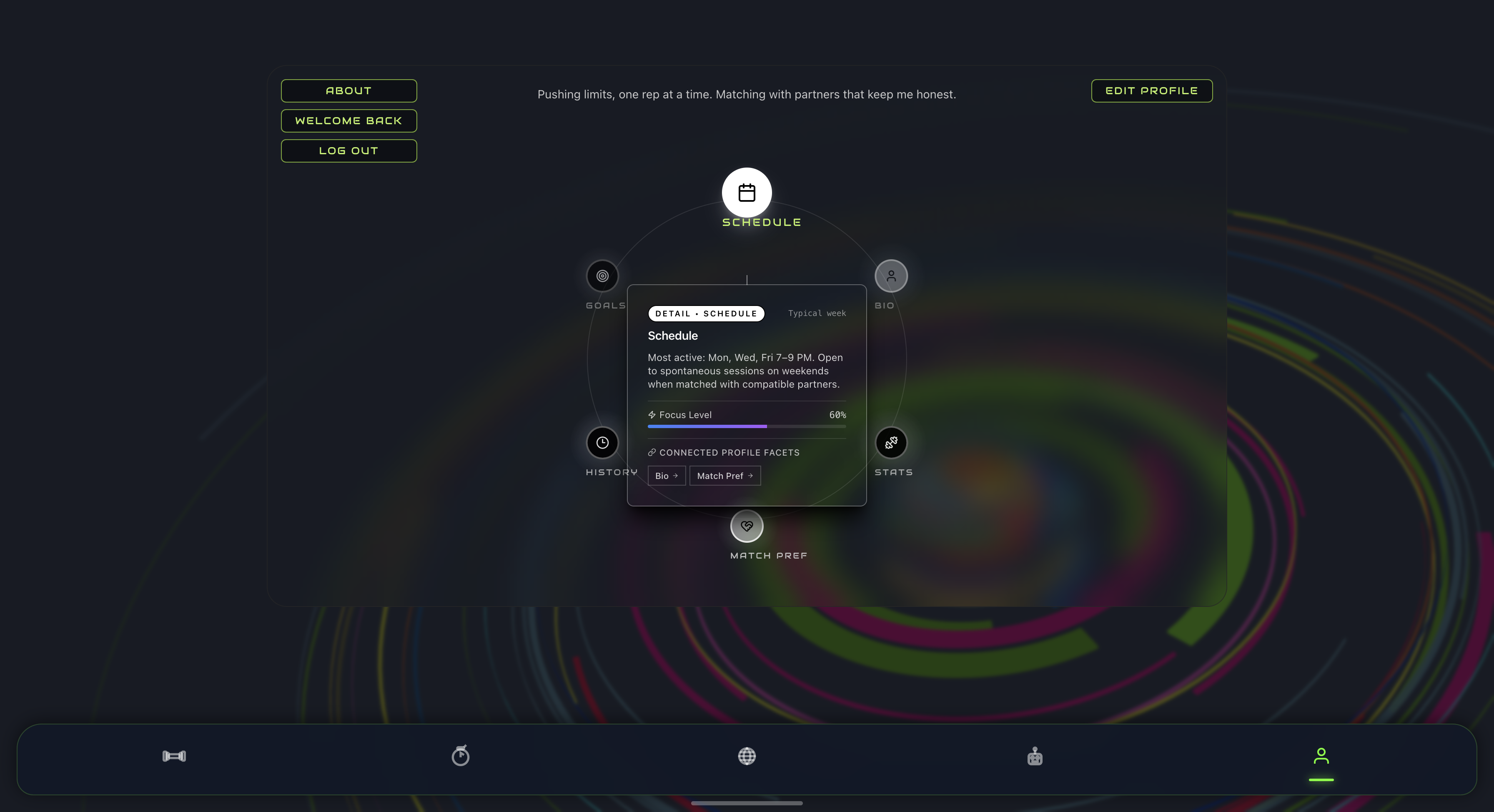This screenshot has width=1494, height=812.
Task: Go to the globe tab in bottom bar
Action: point(747,756)
